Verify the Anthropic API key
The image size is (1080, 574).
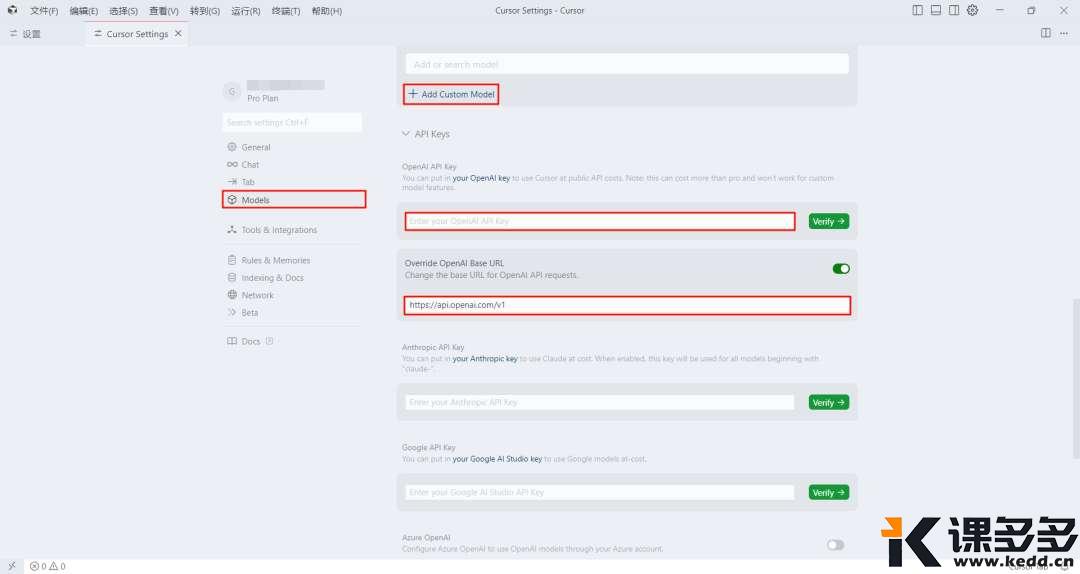829,402
